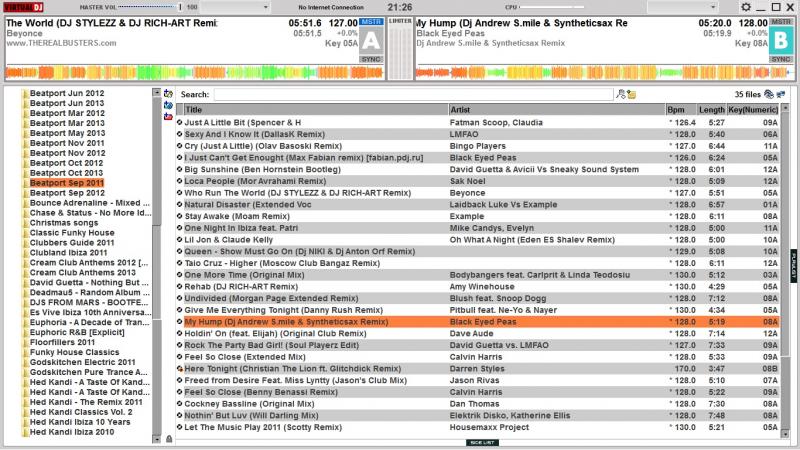Select Let The Music Play 2011 track

pyautogui.click(x=478, y=428)
